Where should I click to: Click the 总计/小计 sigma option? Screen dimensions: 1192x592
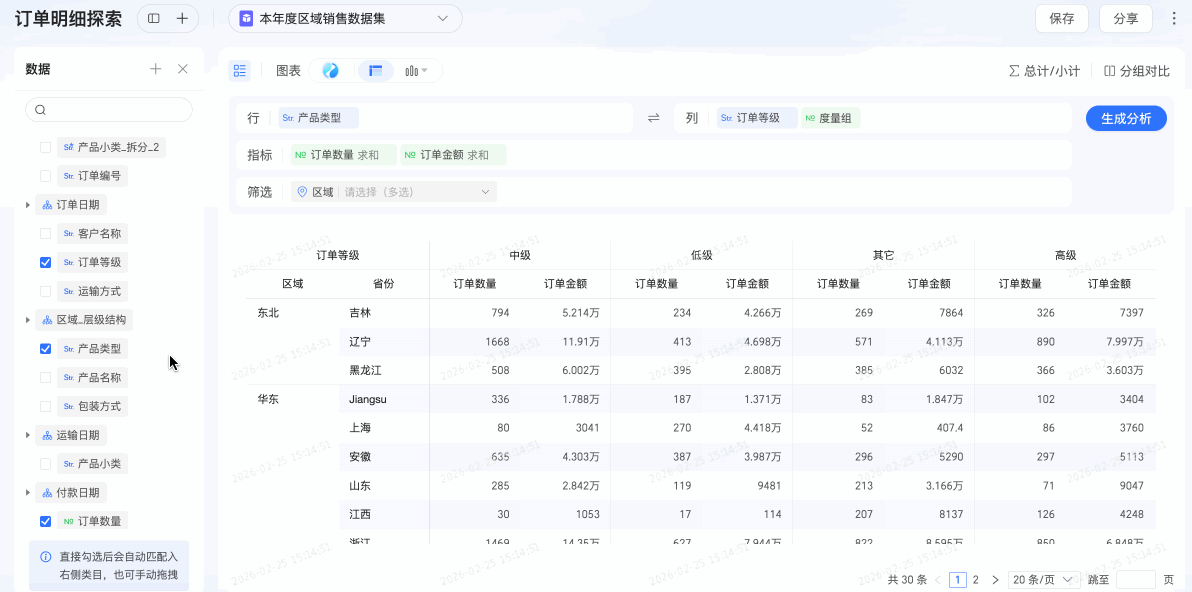click(x=1044, y=71)
